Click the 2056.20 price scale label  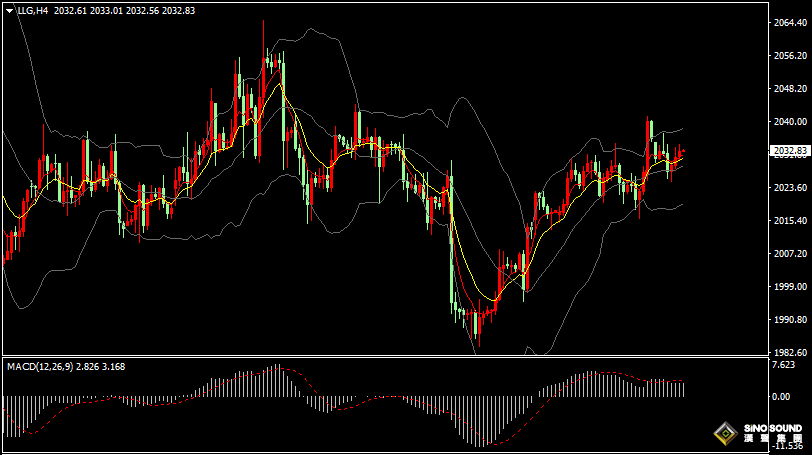(x=788, y=55)
